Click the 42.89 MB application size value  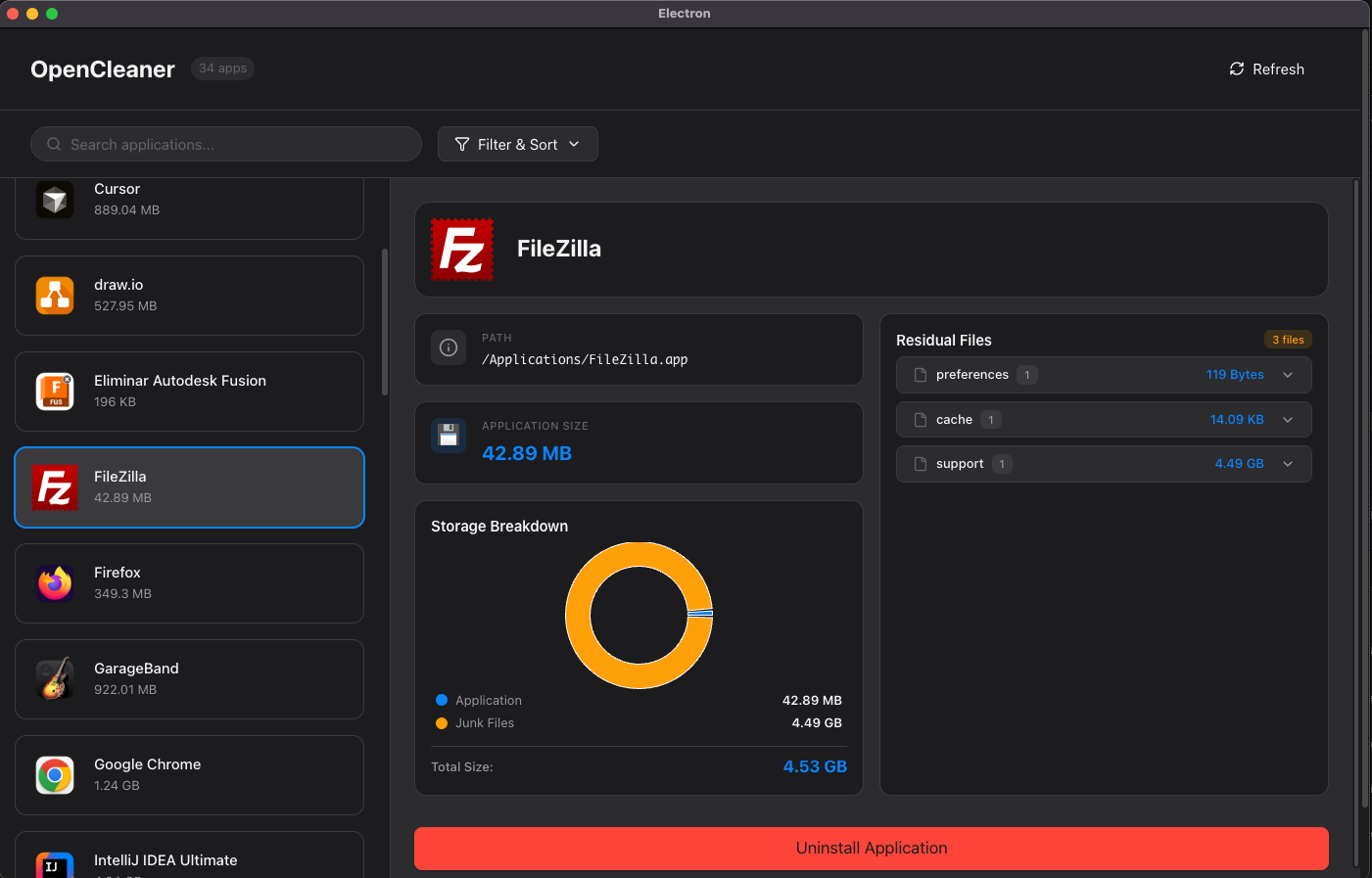tap(527, 453)
